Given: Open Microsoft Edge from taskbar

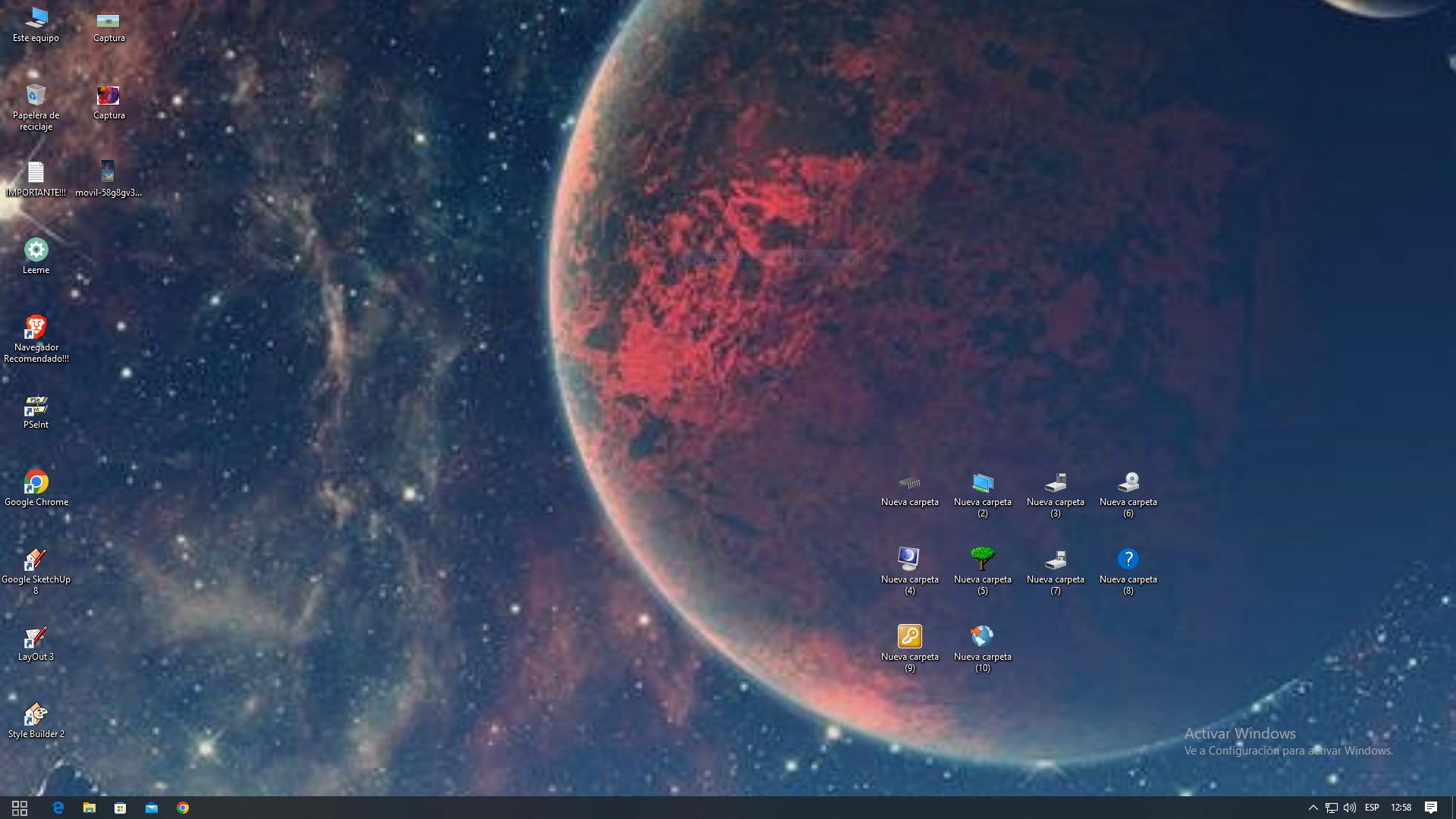Looking at the screenshot, I should pos(58,808).
